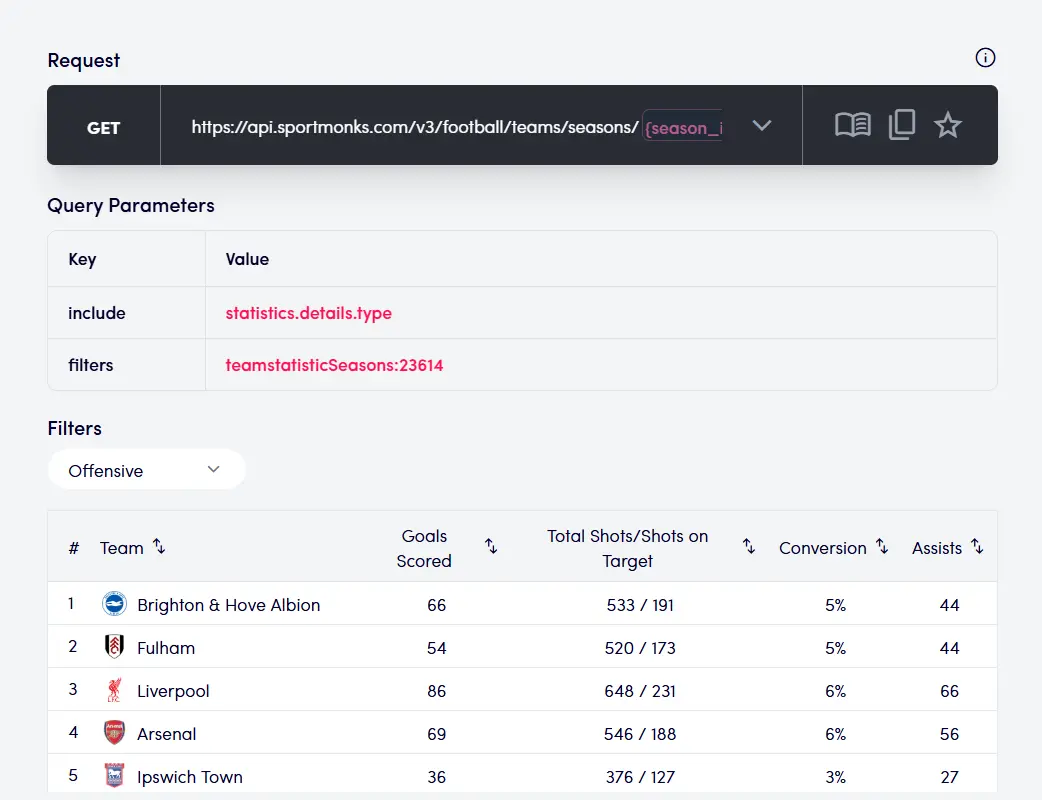Click the {season_id} URL parameter field
The image size is (1042, 800).
(x=682, y=127)
